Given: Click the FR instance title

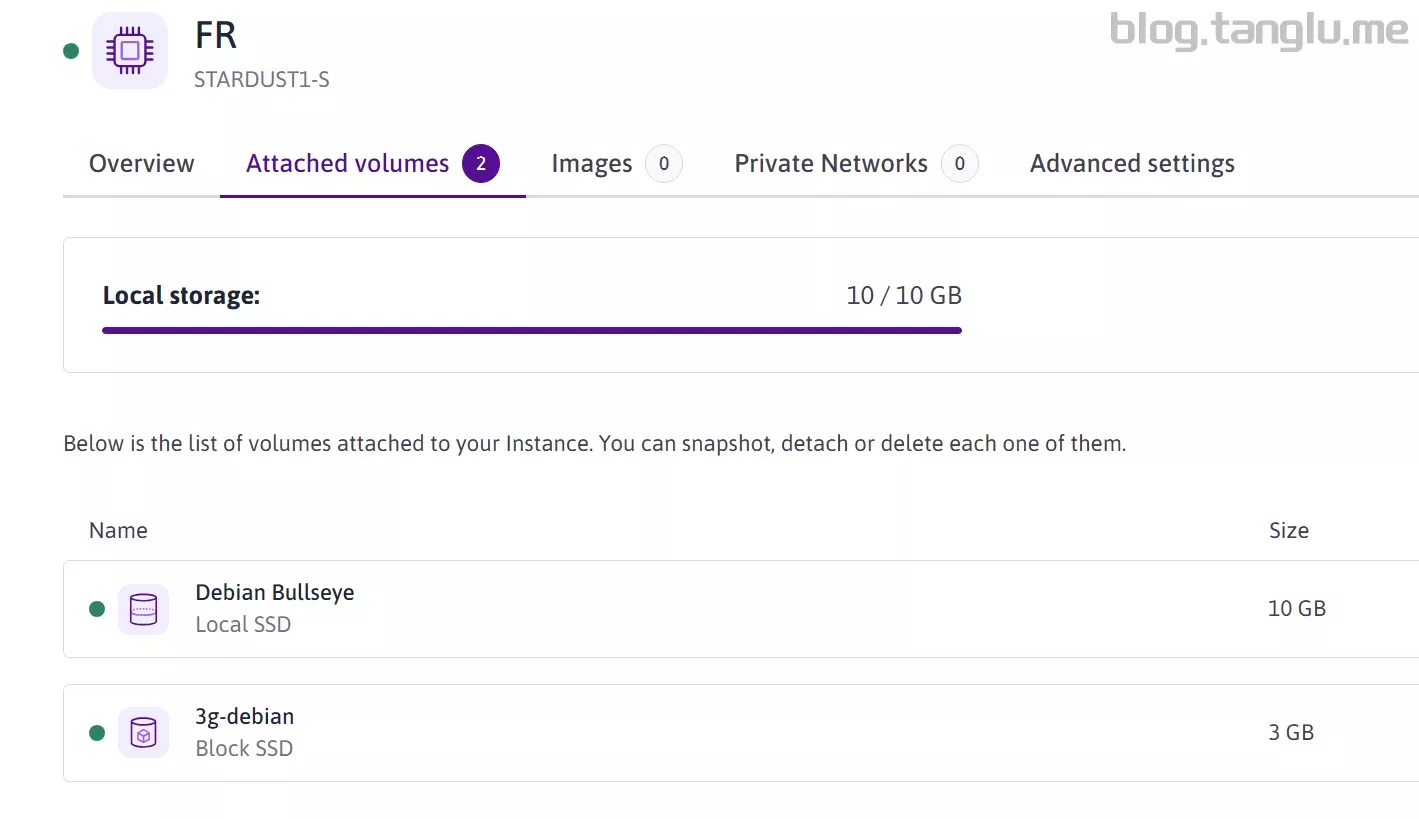Looking at the screenshot, I should point(216,36).
